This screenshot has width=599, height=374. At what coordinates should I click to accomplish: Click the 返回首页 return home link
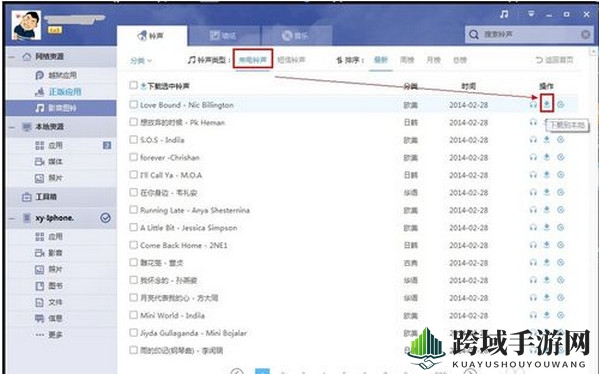pos(554,60)
